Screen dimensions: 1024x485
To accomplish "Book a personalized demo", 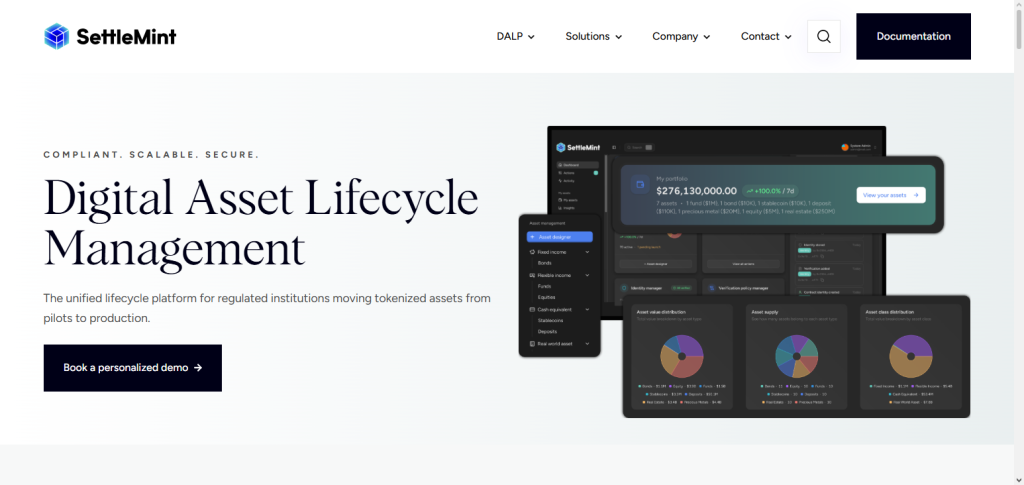I will pos(133,368).
